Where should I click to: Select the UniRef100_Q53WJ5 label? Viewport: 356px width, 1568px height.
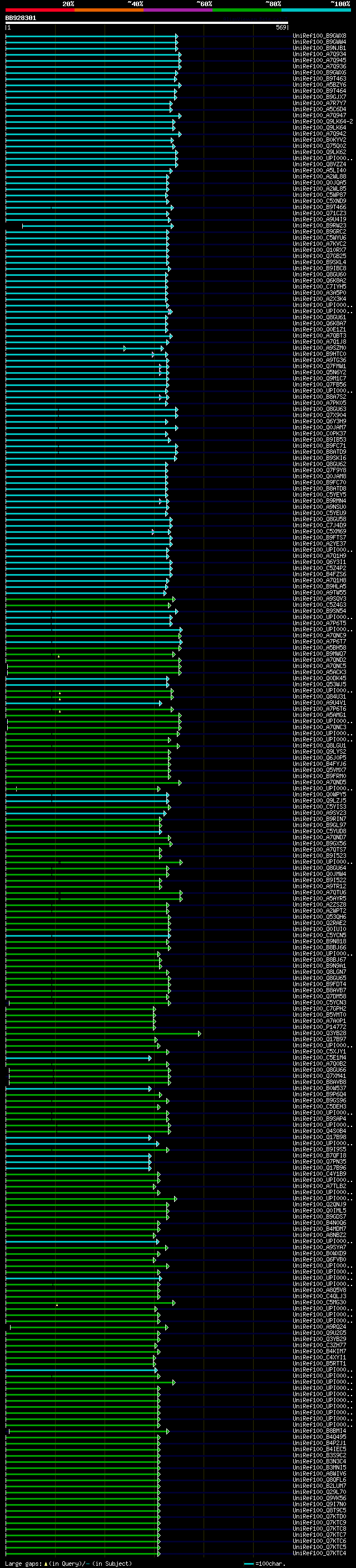point(319,684)
